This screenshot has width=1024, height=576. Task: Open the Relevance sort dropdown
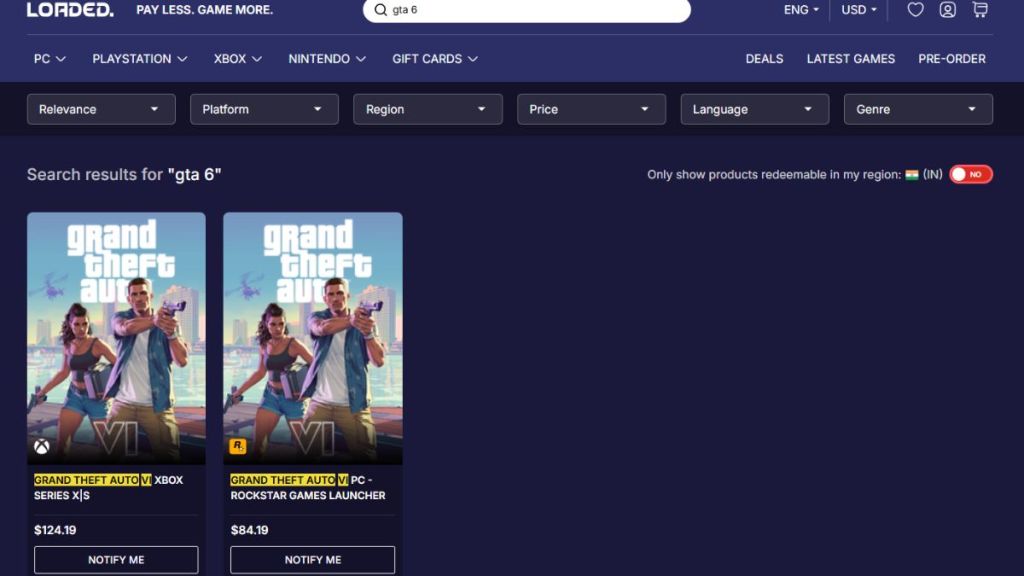point(100,109)
